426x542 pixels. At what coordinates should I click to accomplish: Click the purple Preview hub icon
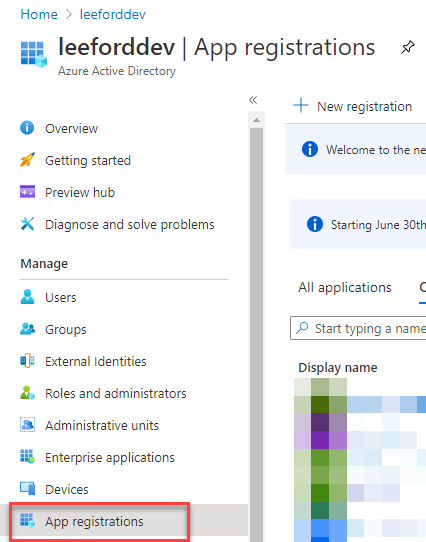[x=27, y=191]
